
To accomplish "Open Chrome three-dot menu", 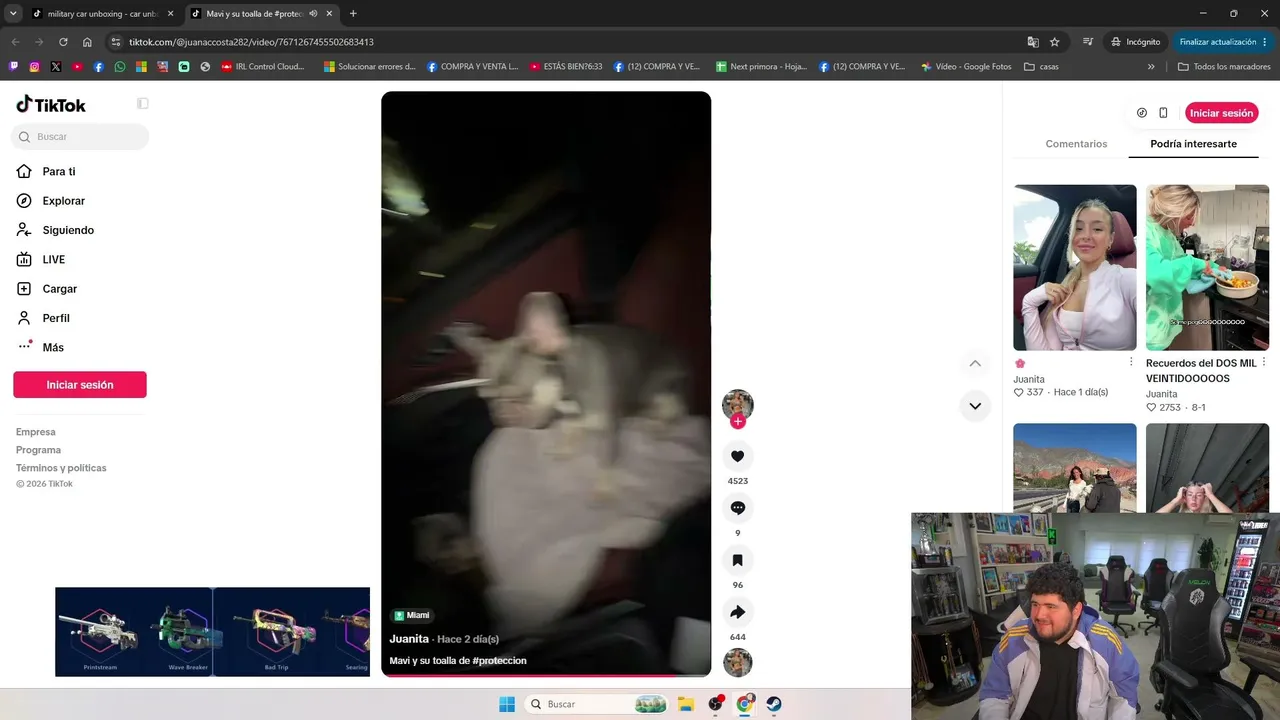I will [1265, 42].
